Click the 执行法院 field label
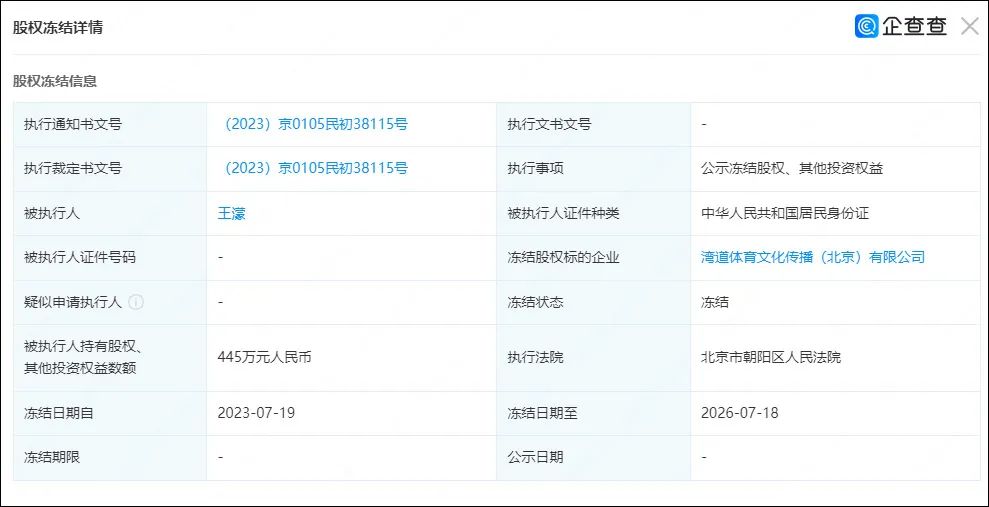This screenshot has width=989, height=507. [535, 358]
